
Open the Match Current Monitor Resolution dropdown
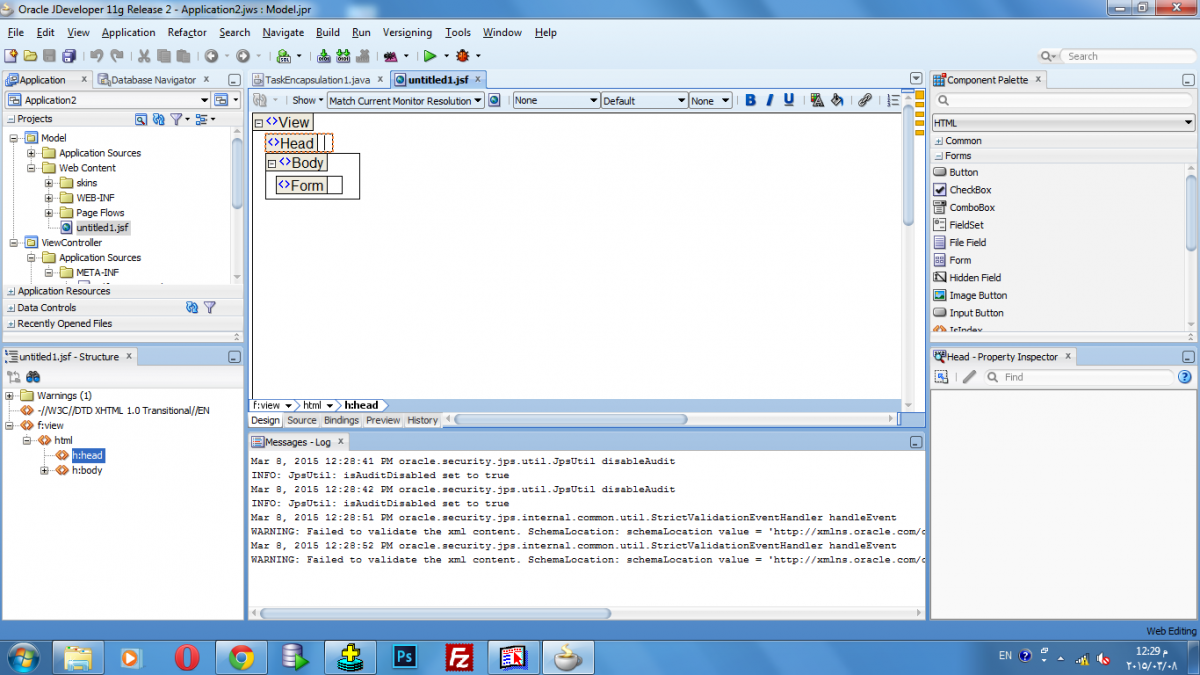click(x=405, y=101)
